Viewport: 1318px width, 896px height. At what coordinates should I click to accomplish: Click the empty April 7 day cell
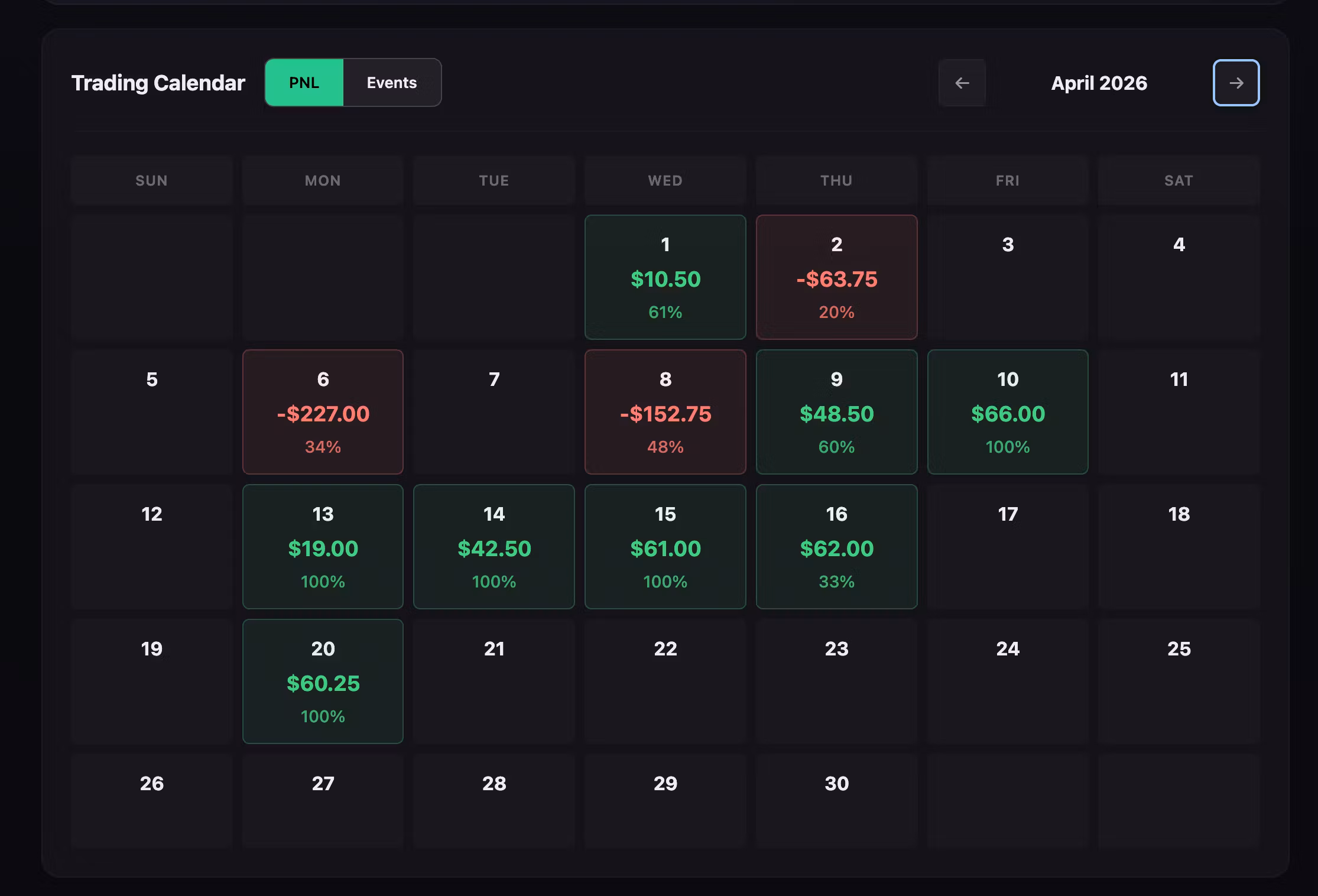pyautogui.click(x=494, y=412)
